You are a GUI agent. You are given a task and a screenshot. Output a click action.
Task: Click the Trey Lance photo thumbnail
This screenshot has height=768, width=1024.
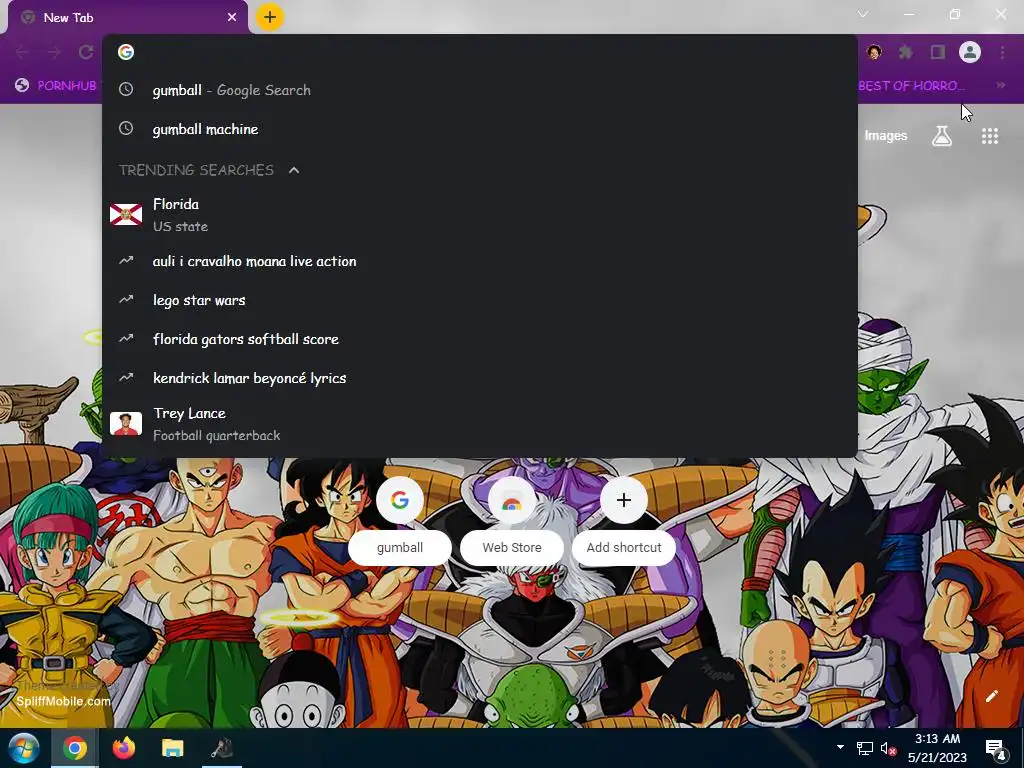[126, 423]
